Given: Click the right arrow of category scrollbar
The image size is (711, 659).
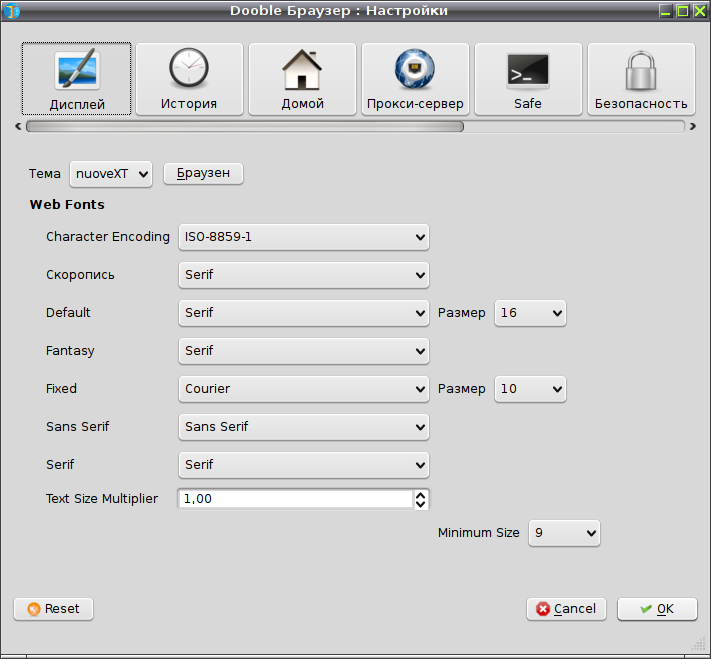Looking at the screenshot, I should pyautogui.click(x=692, y=127).
